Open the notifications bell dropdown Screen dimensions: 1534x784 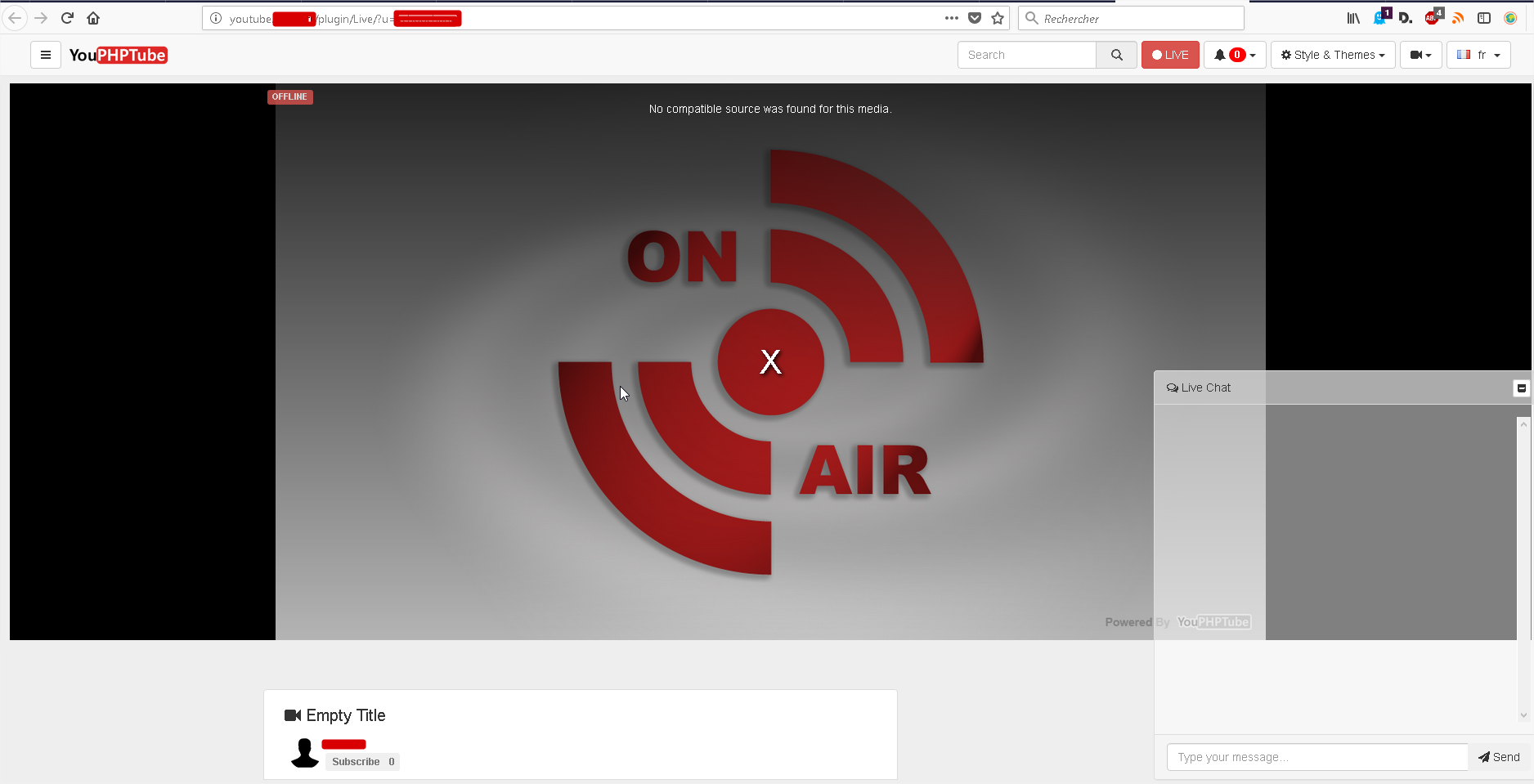[x=1235, y=55]
